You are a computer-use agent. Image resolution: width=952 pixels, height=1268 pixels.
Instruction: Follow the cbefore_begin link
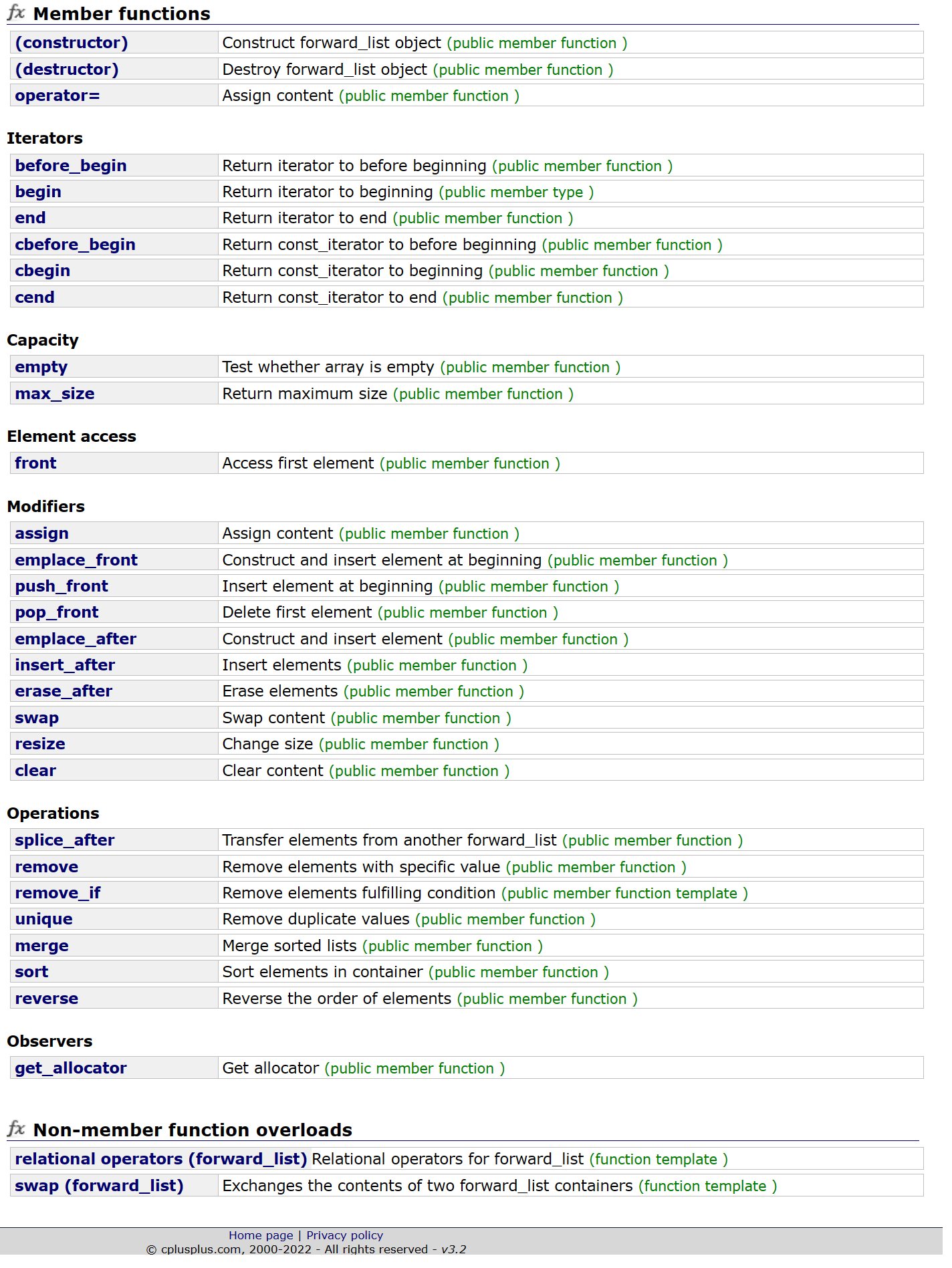point(75,245)
